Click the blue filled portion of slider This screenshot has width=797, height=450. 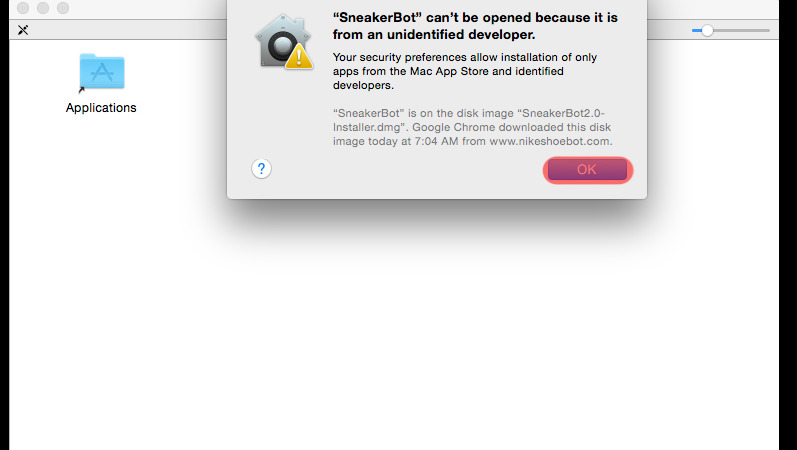click(x=696, y=31)
